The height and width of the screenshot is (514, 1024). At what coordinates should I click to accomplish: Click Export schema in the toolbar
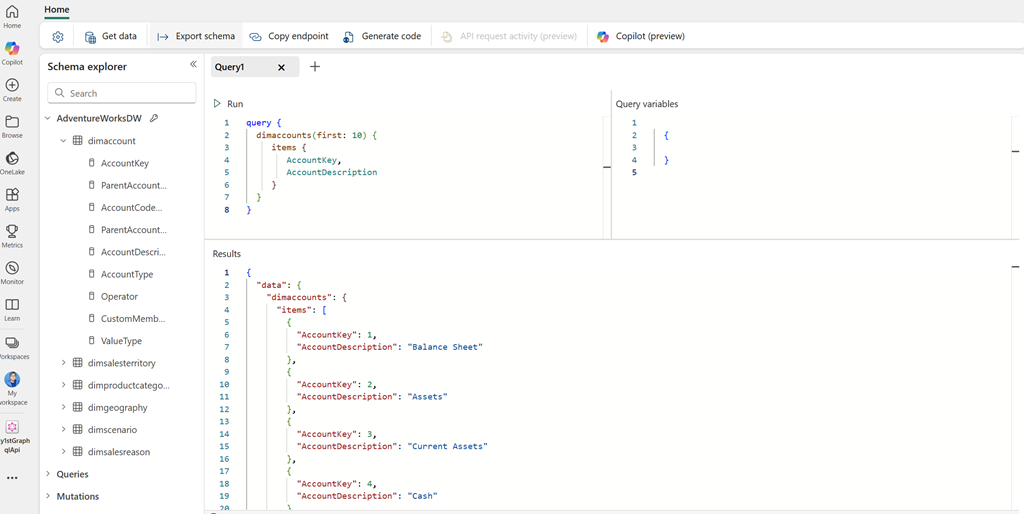coord(196,37)
